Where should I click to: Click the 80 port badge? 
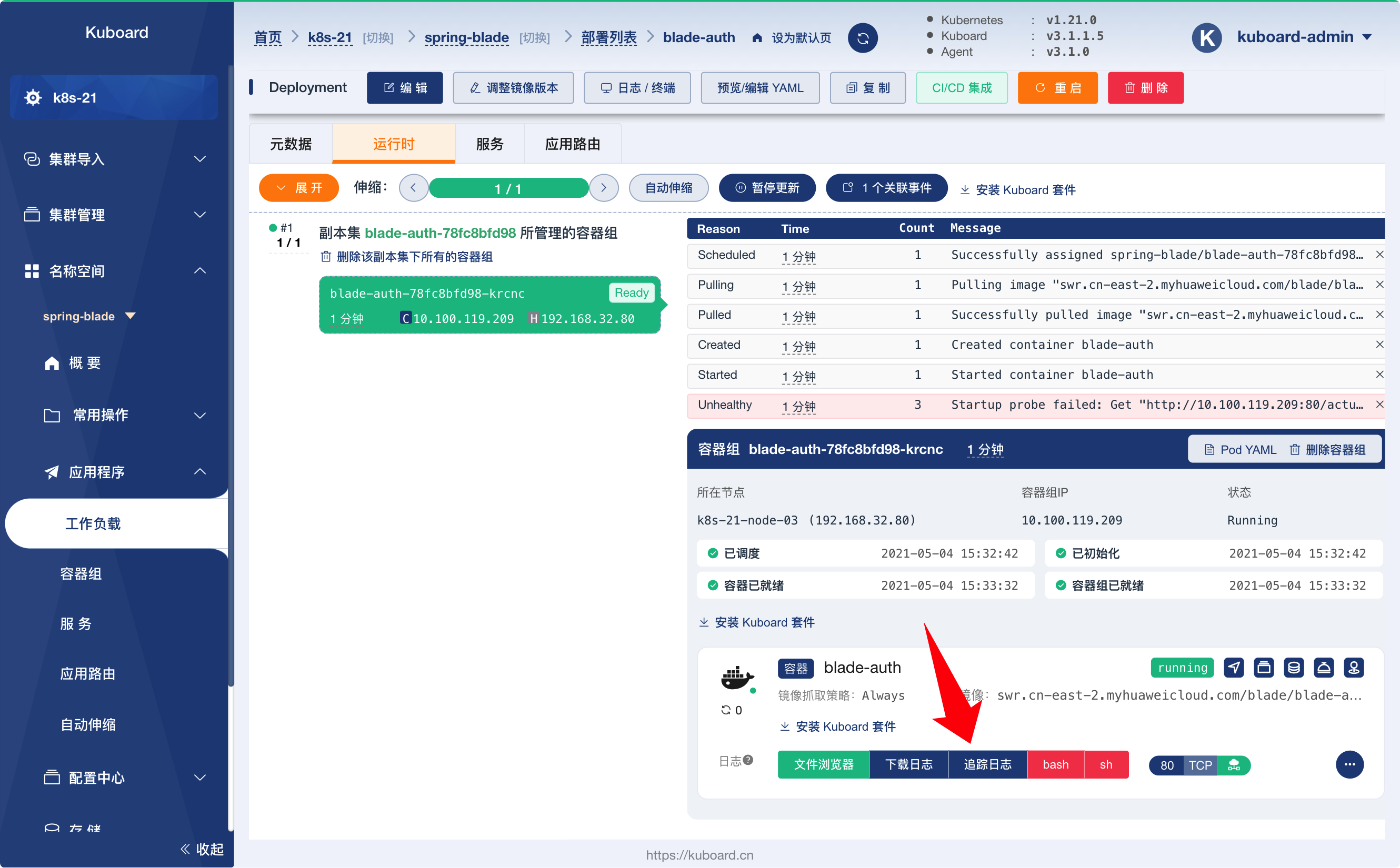click(x=1166, y=765)
